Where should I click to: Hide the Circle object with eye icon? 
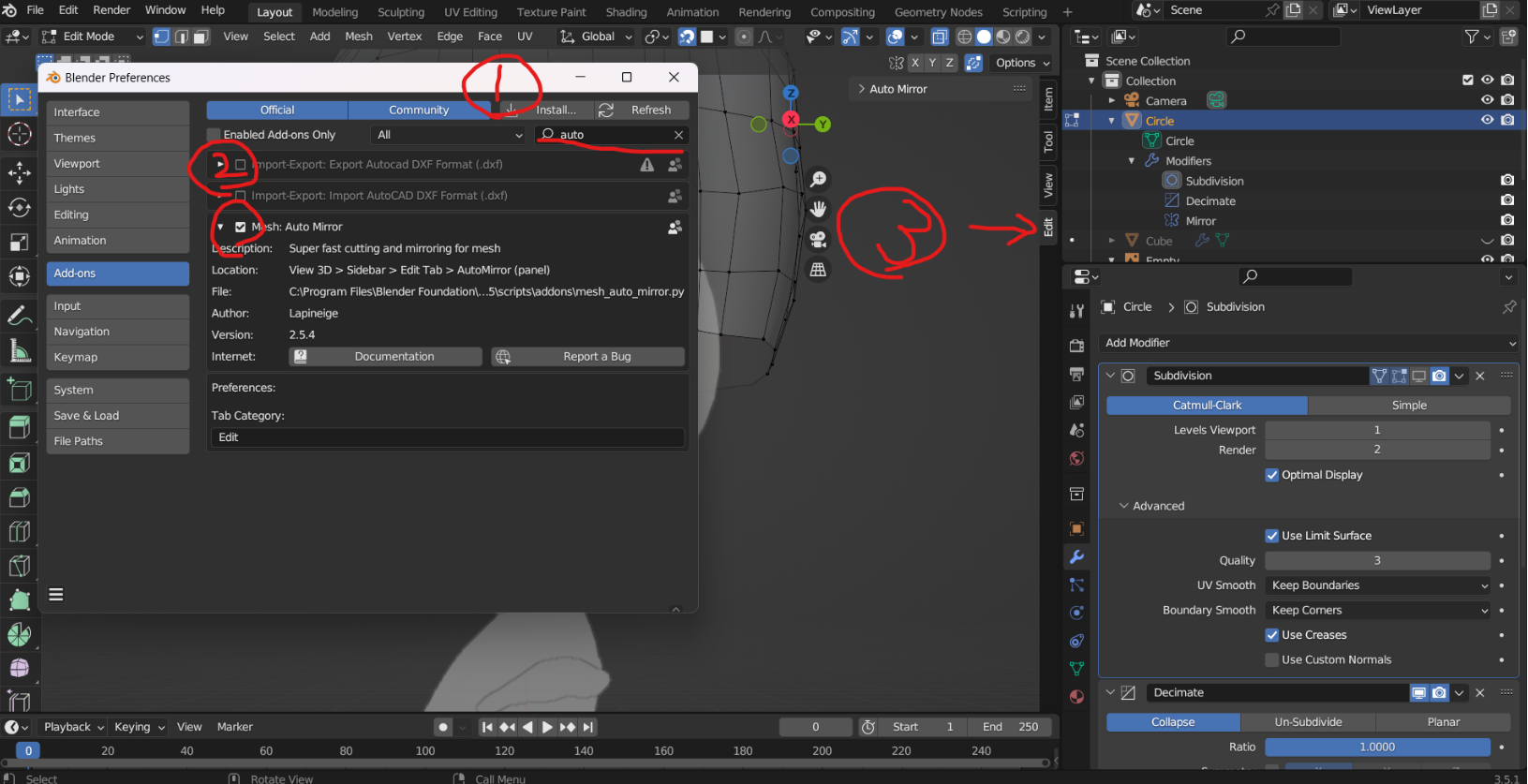click(1487, 120)
